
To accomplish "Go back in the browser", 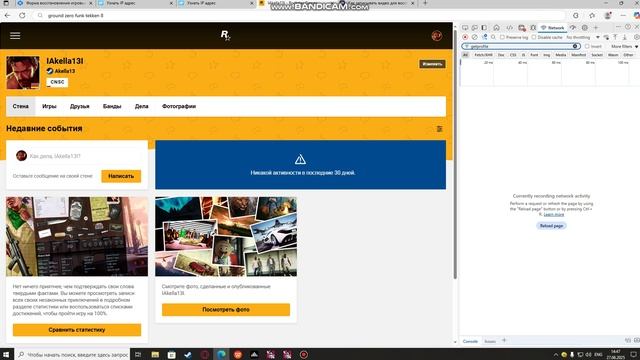I will coord(8,16).
